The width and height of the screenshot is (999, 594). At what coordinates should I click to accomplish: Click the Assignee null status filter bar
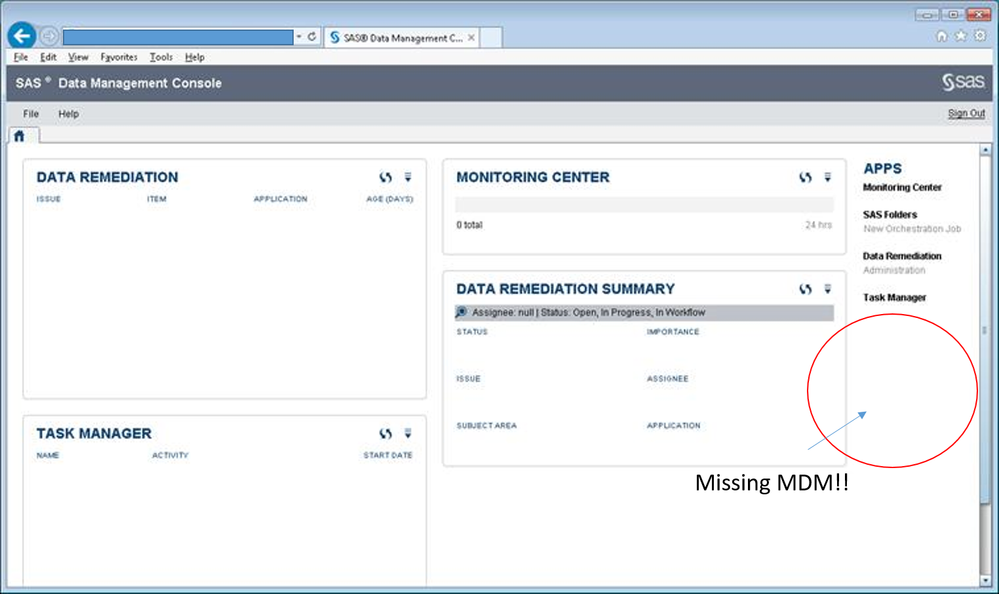click(x=644, y=312)
